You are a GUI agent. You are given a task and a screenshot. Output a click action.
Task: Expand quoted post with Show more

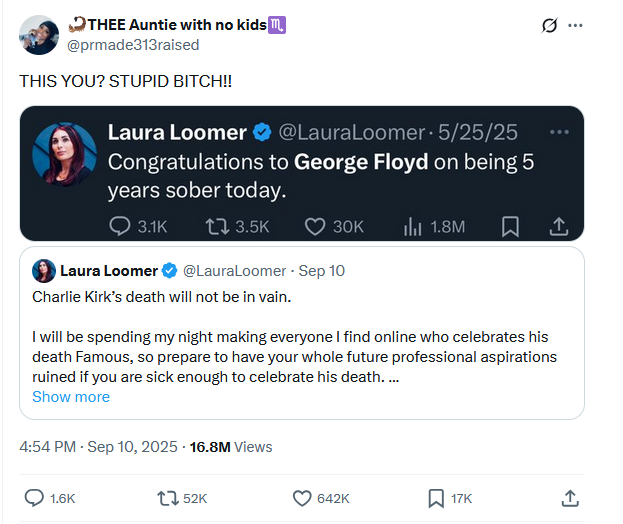71,397
